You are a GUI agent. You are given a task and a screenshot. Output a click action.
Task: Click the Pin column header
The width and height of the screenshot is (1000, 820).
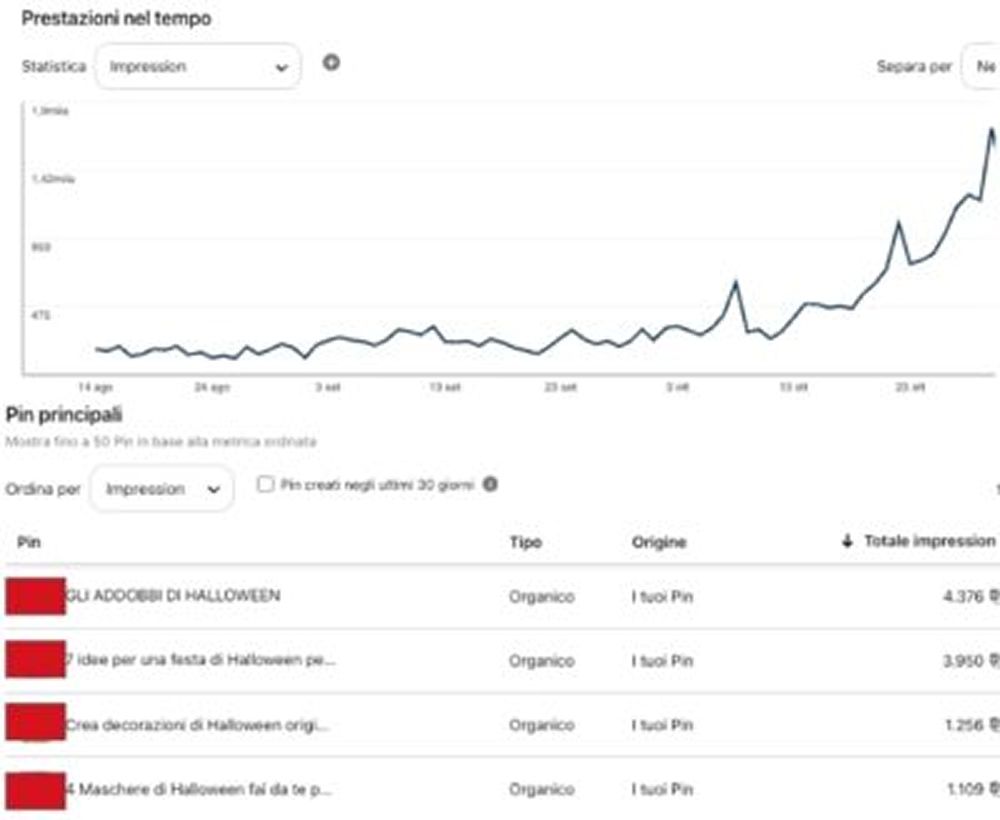pos(28,542)
